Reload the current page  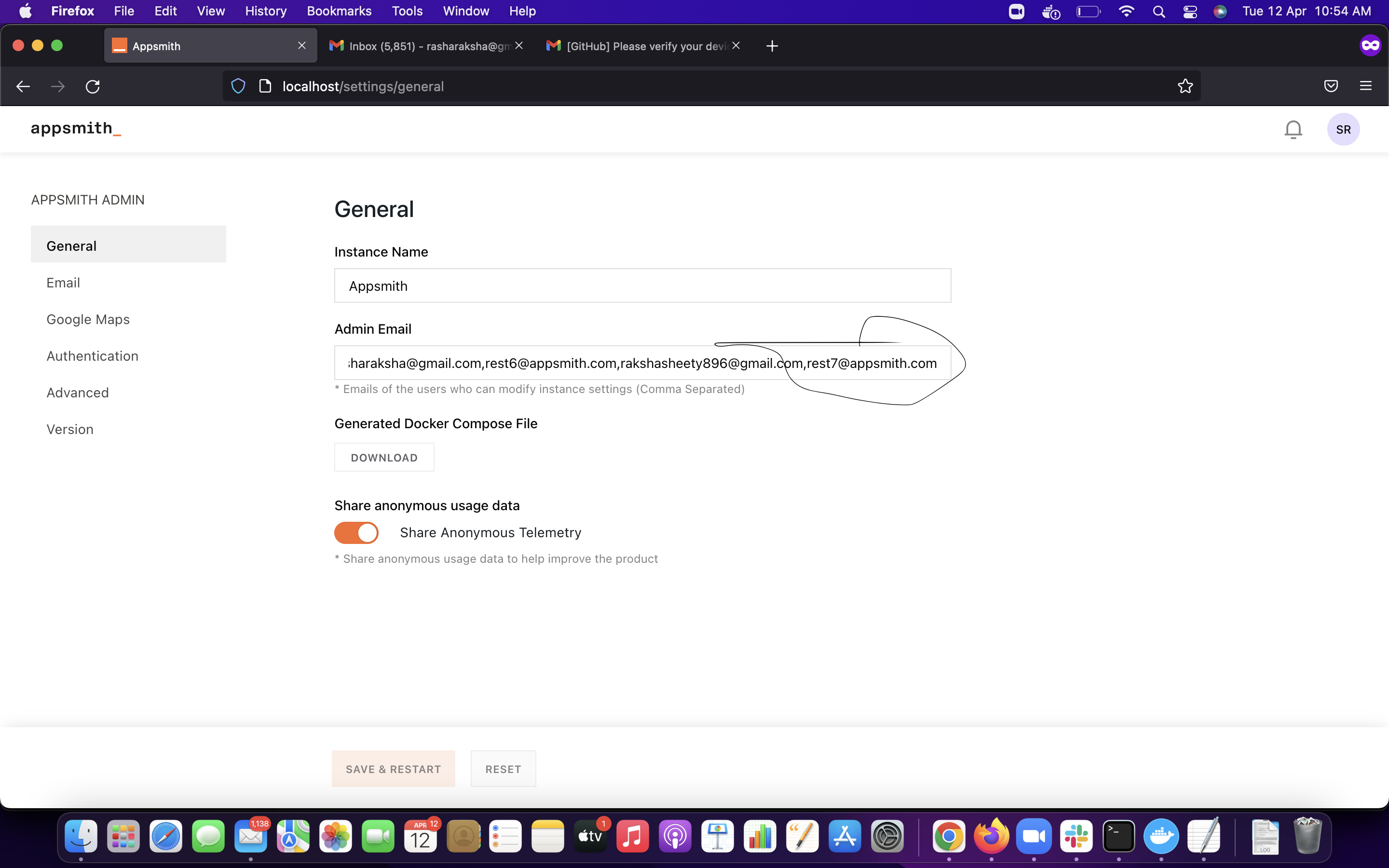(93, 86)
